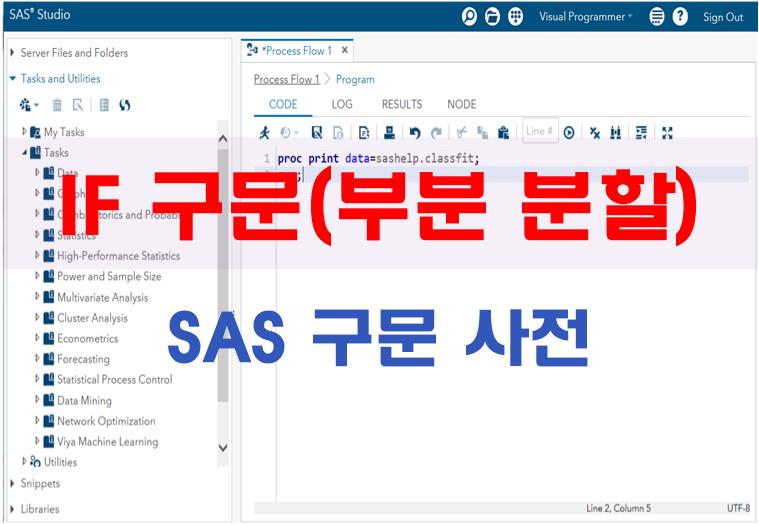Expand the Utilities tree node
The width and height of the screenshot is (759, 524).
24,461
